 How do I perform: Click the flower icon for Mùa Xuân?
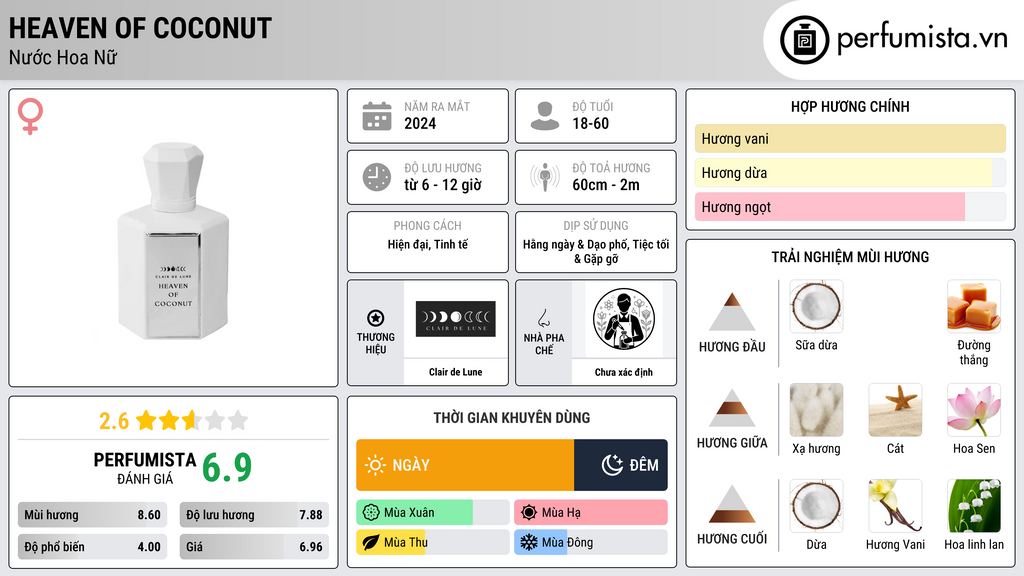pos(371,513)
